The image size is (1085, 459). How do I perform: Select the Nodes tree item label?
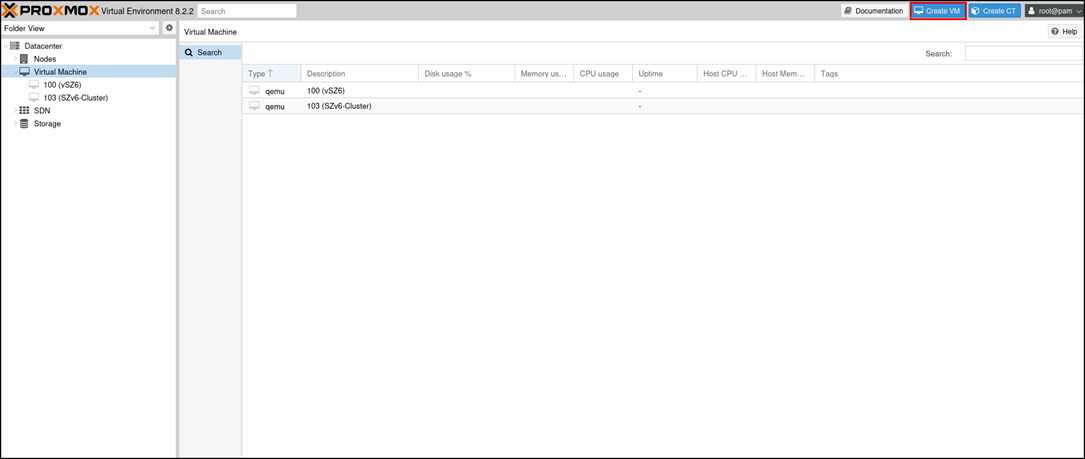(45, 59)
